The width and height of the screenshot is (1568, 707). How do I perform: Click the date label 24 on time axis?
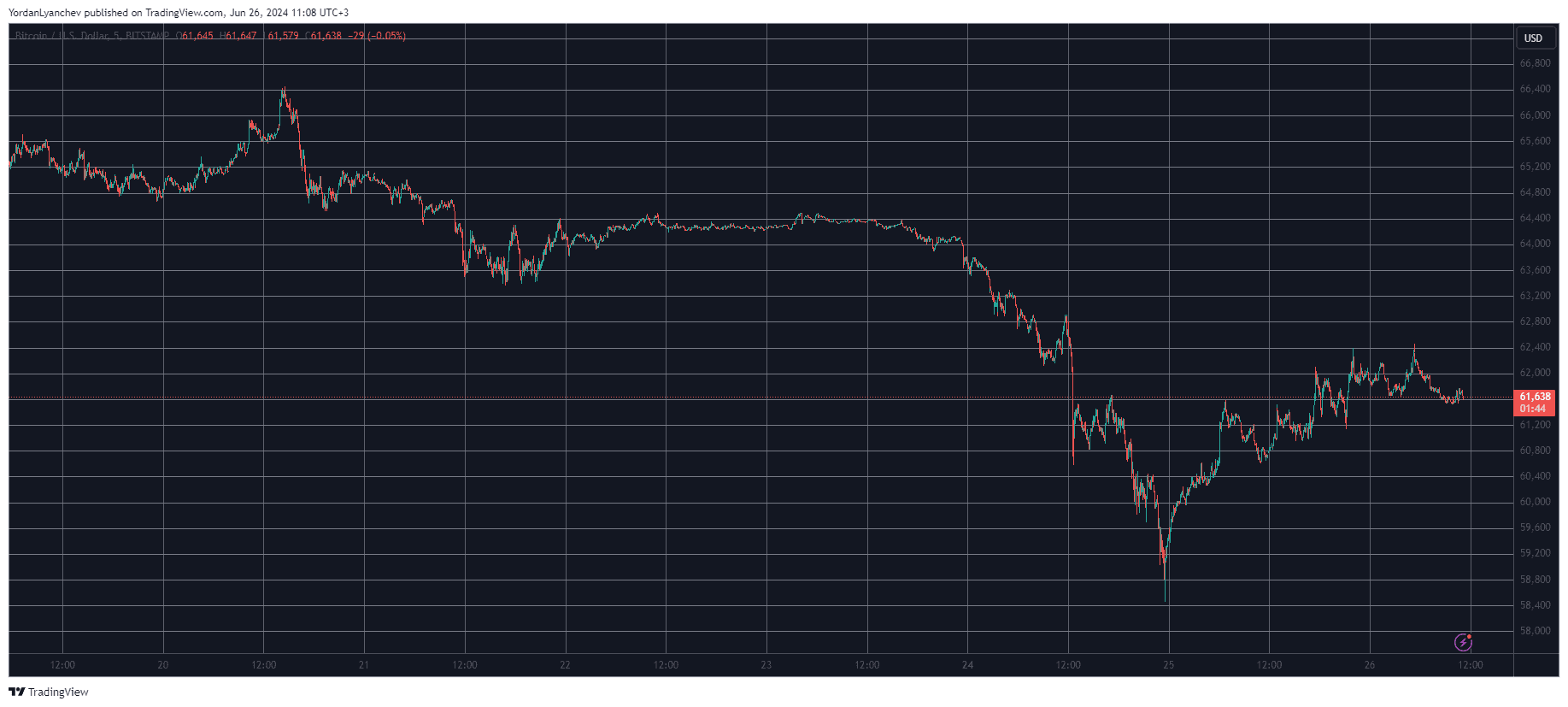967,665
